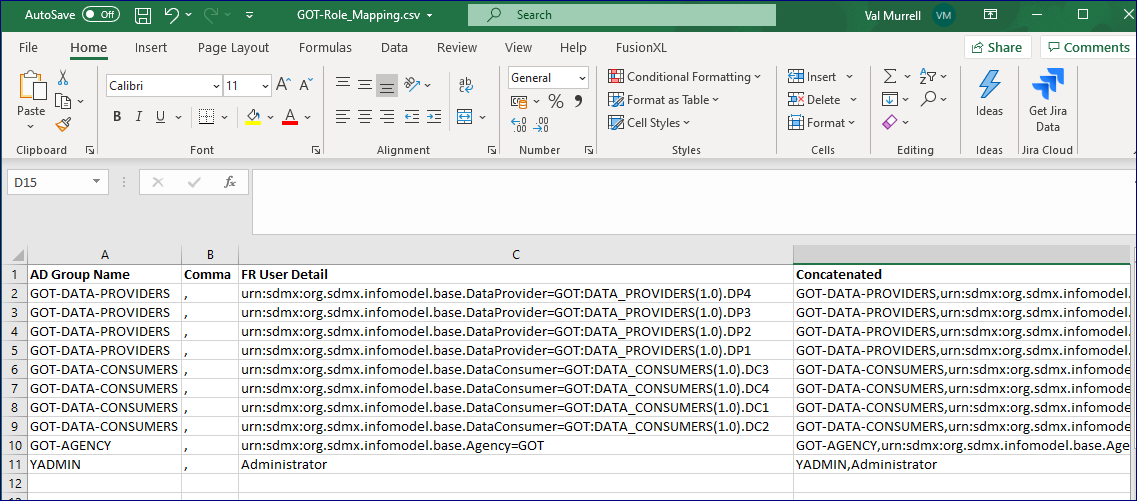Open the Comments button
Viewport: 1137px width, 501px height.
click(1087, 47)
